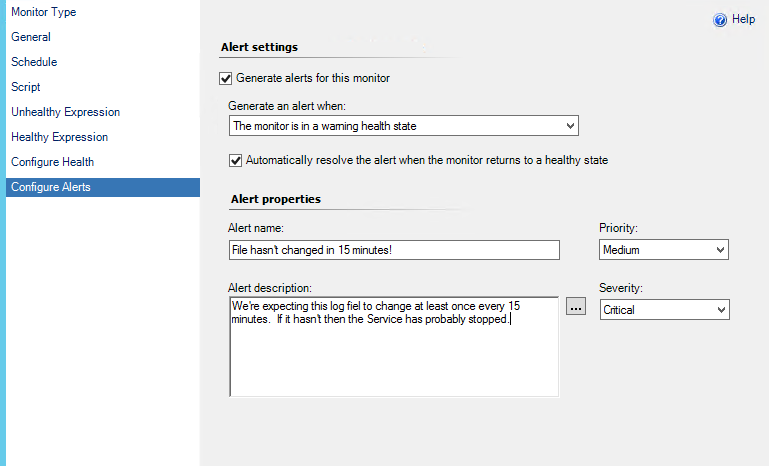769x466 pixels.
Task: Uncheck Automatically resolve the alert checkbox
Action: 235,160
